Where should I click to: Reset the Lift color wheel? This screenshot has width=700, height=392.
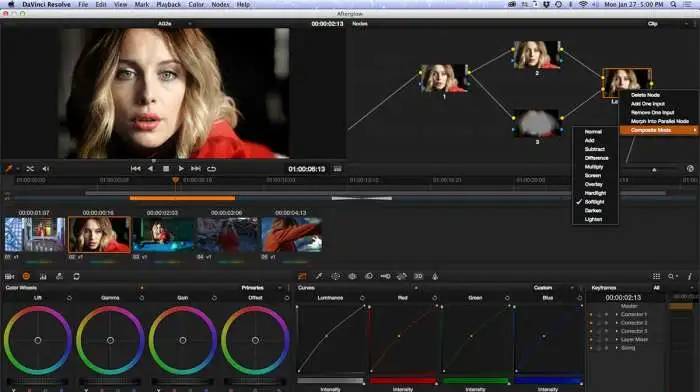[69, 298]
